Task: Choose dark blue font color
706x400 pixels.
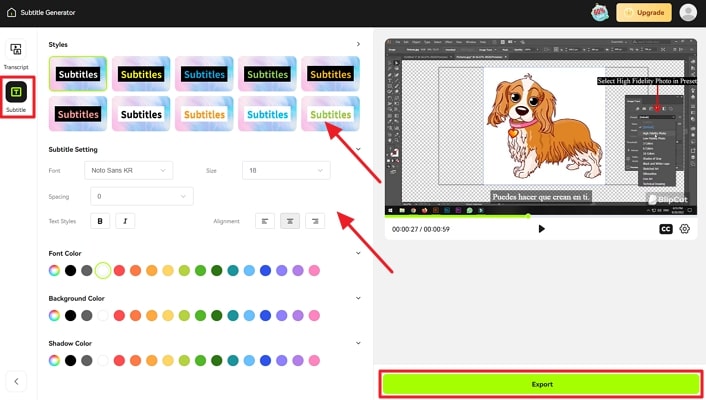Action: click(265, 270)
